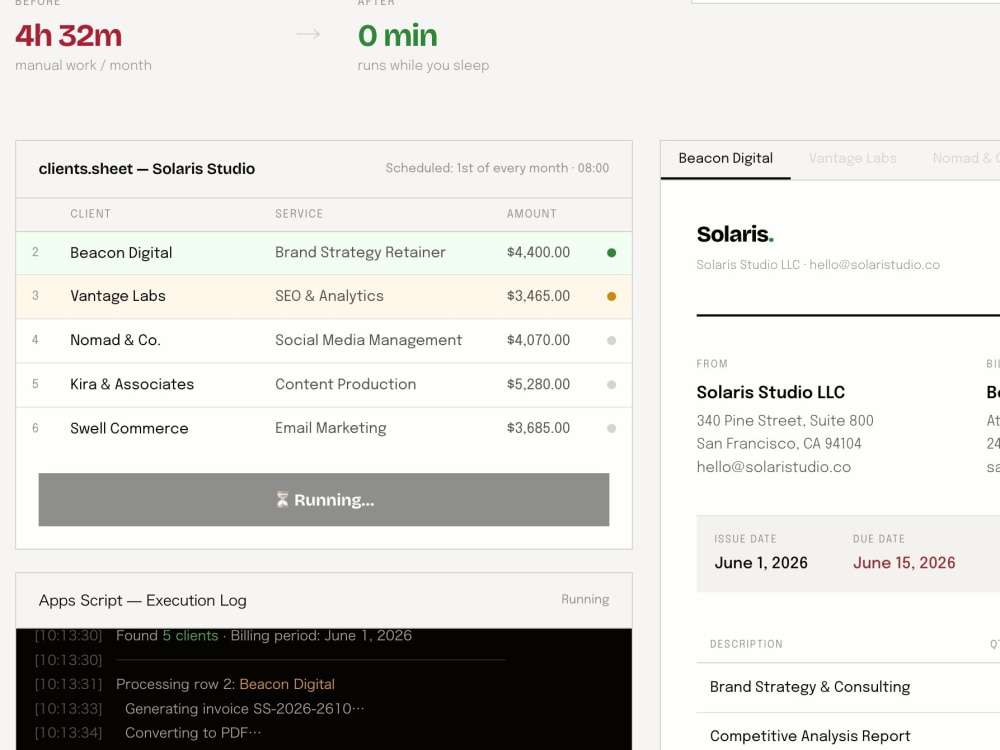Open the Beacon Digital invoice tab

(x=725, y=158)
